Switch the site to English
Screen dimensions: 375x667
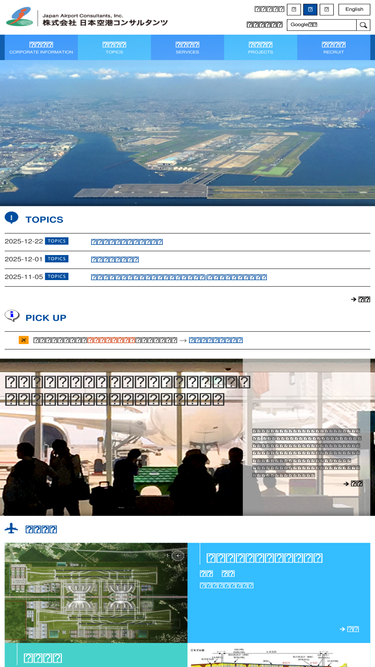pyautogui.click(x=354, y=9)
